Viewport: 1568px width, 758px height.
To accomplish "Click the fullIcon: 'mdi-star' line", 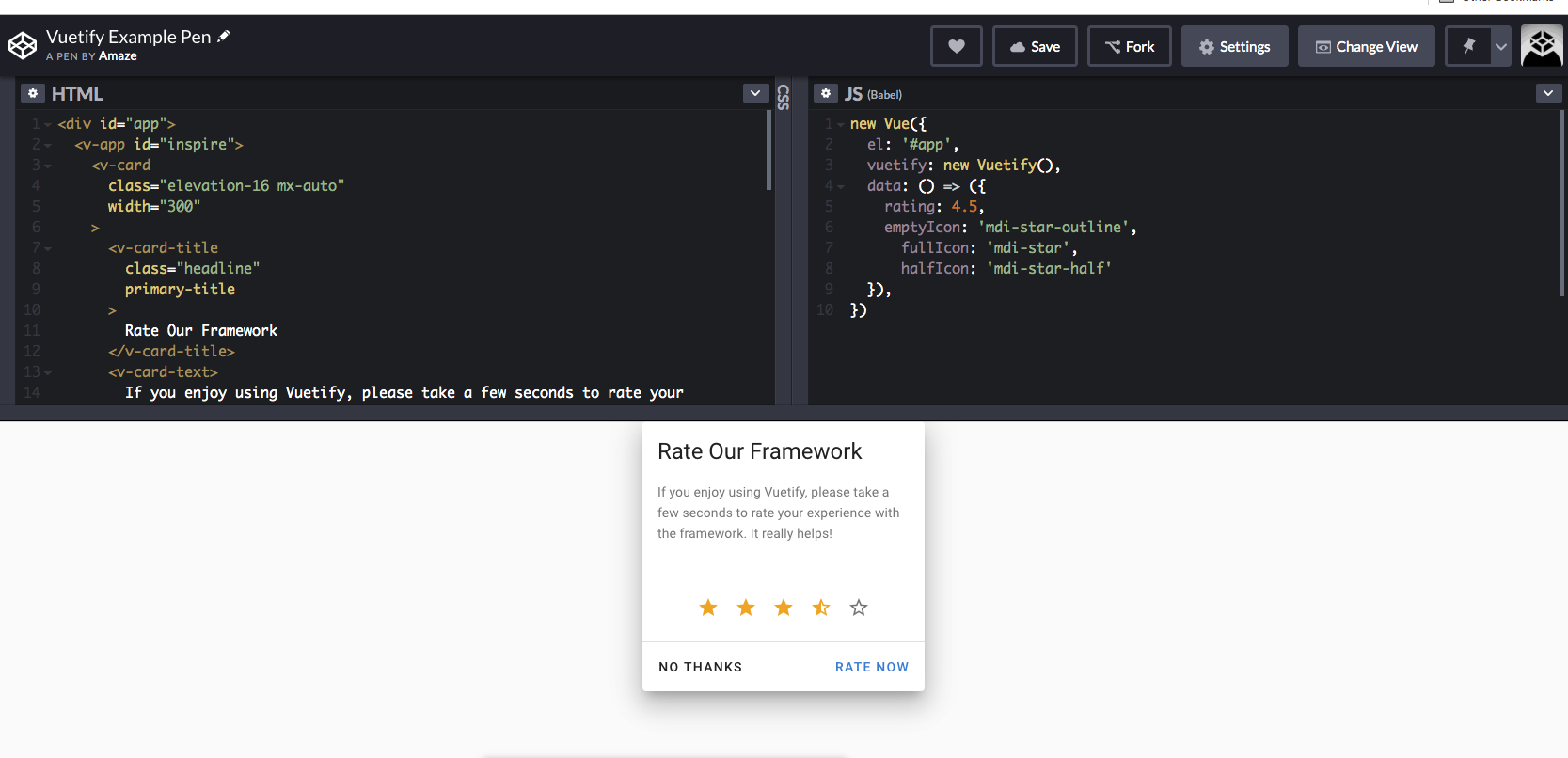I will (990, 248).
